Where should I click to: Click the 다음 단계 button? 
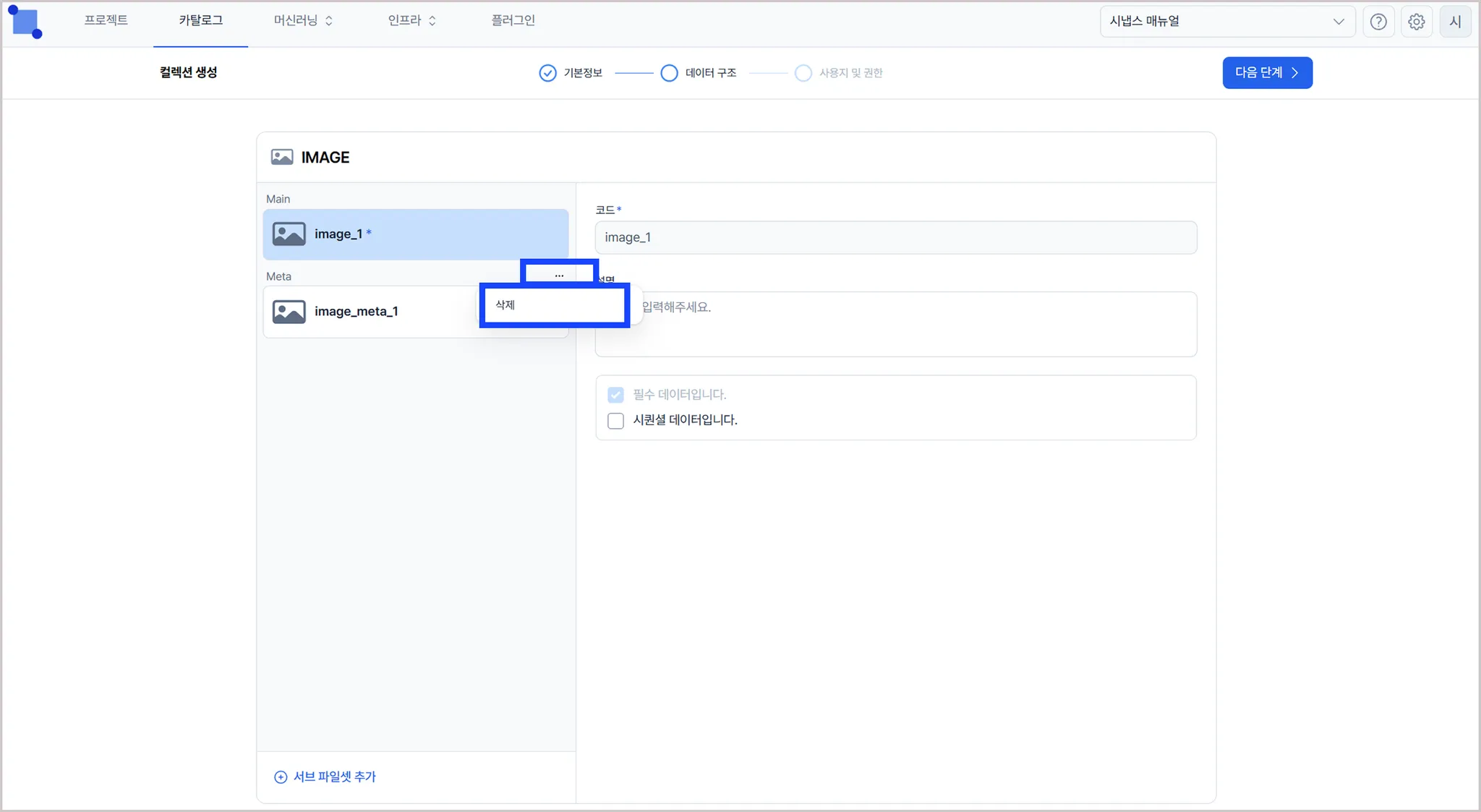tap(1267, 73)
